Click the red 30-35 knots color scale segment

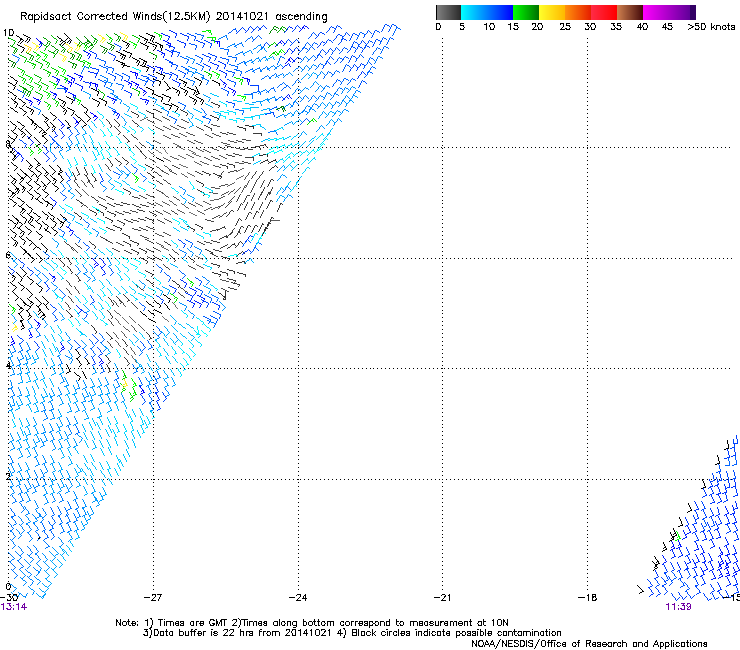point(604,12)
